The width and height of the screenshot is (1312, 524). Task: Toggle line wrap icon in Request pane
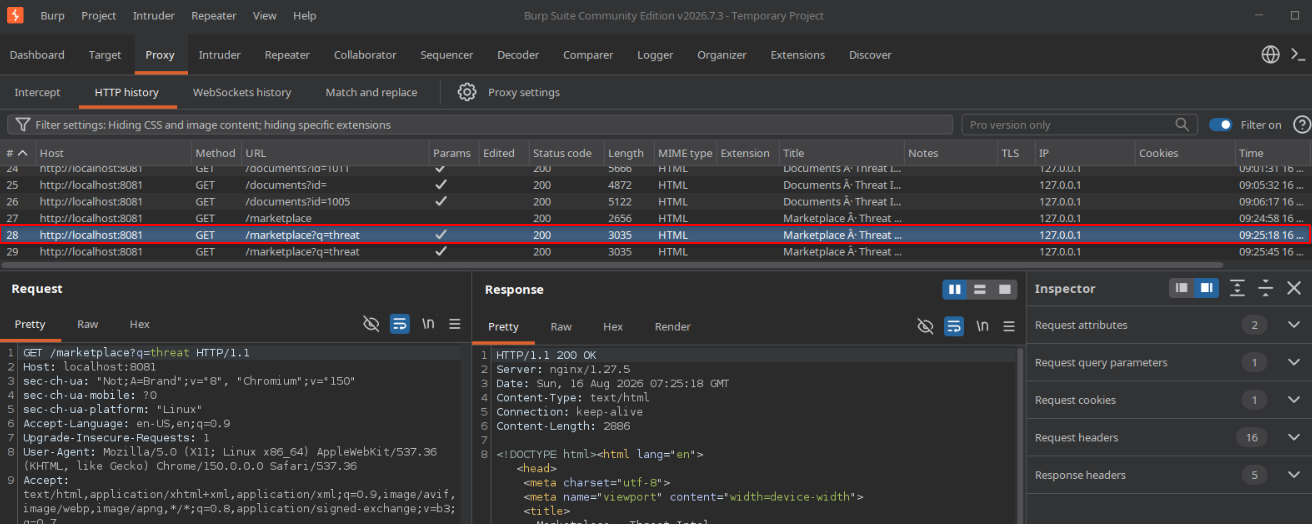coord(399,324)
